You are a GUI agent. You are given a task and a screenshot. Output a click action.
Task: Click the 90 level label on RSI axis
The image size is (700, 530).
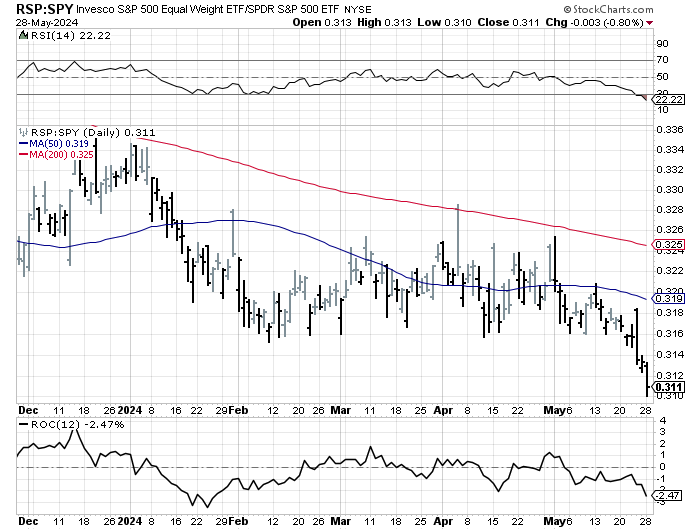pos(662,44)
